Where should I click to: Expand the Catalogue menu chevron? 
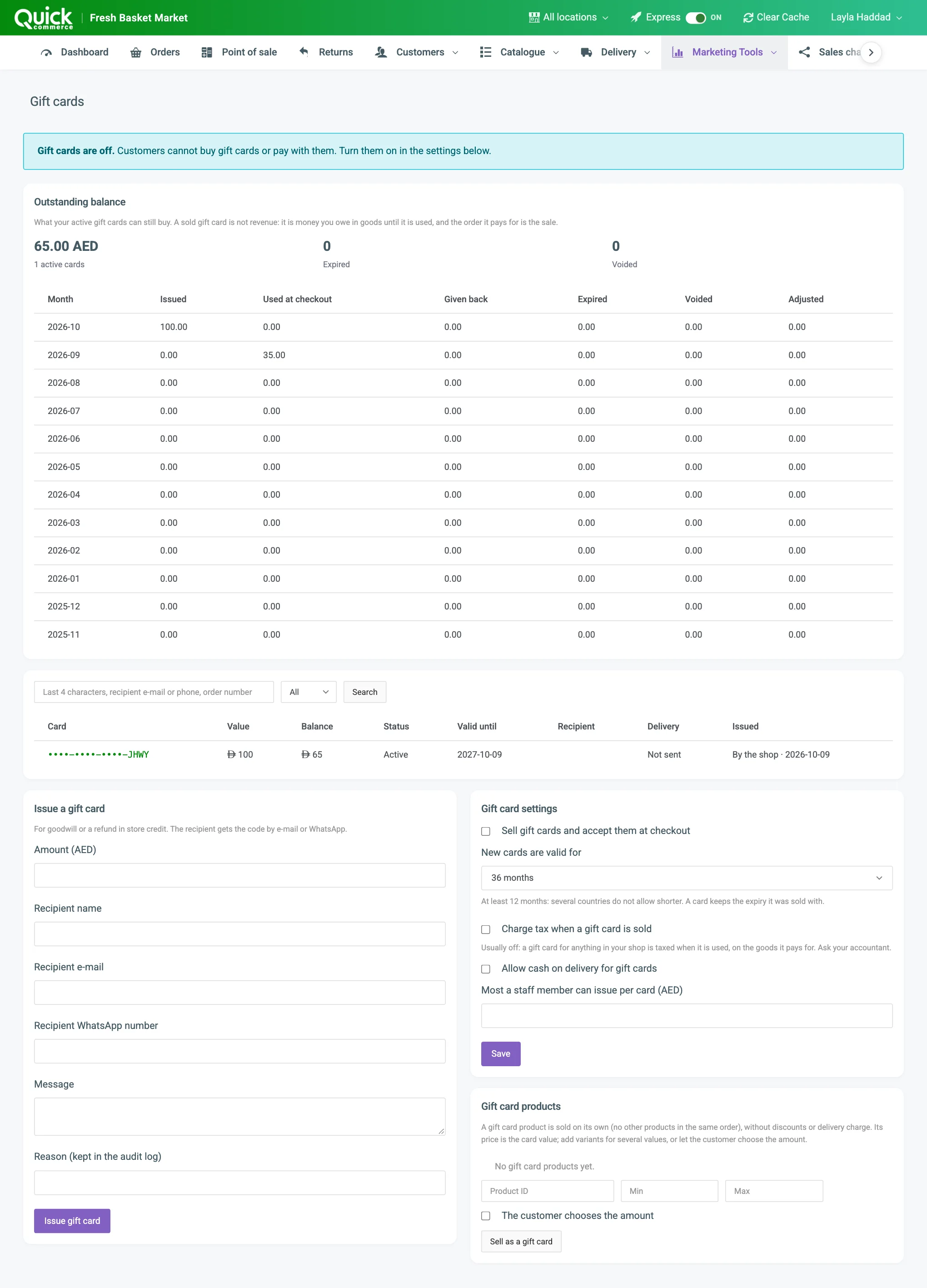556,53
